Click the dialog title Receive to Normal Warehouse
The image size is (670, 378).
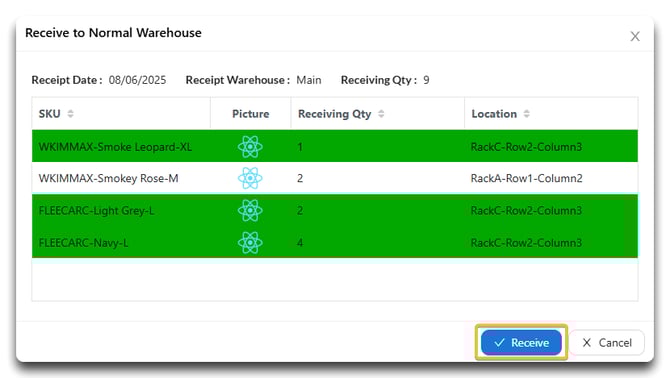(113, 32)
